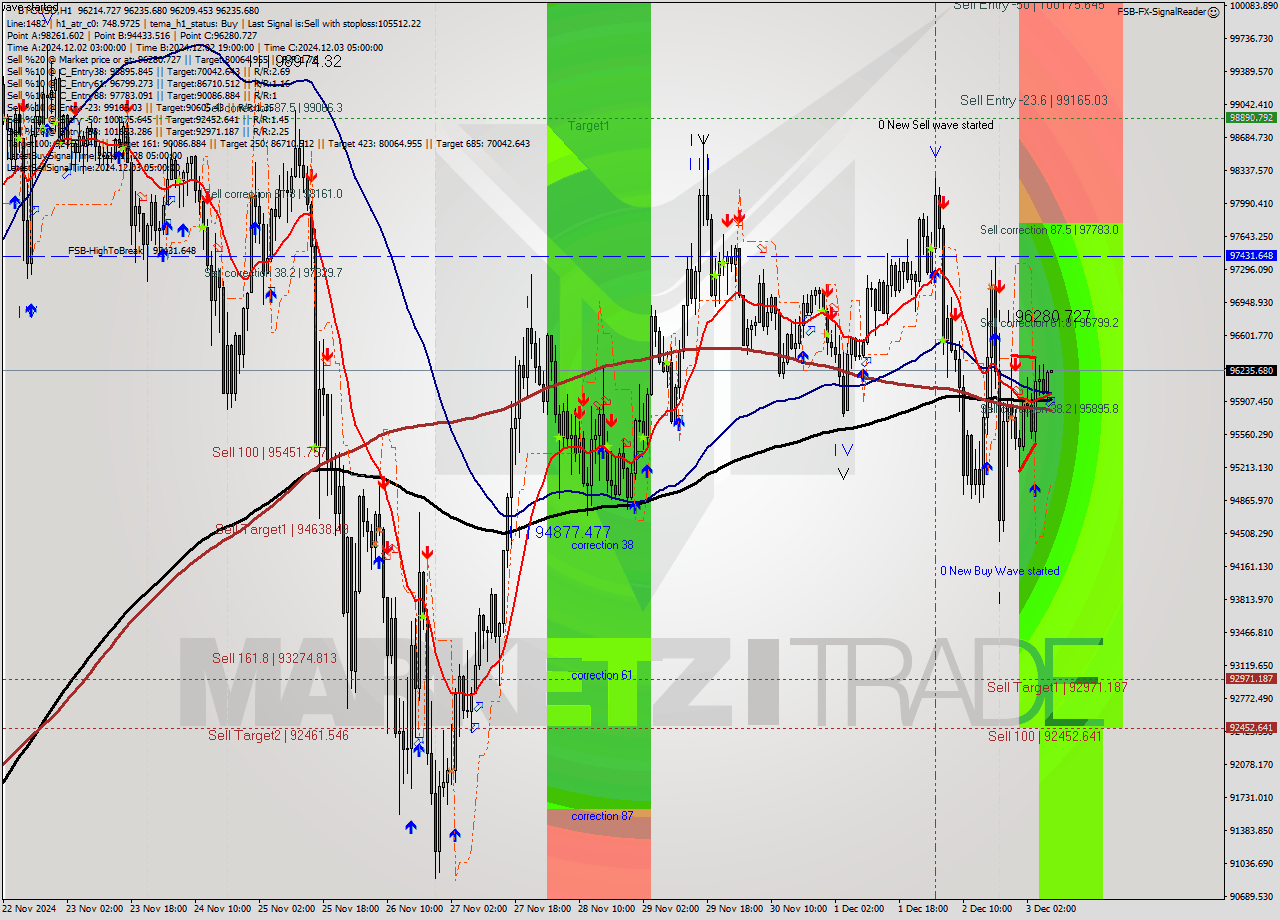Image resolution: width=1280 pixels, height=920 pixels.
Task: Click the 90689.530 bottom price scale value
Action: (1252, 896)
